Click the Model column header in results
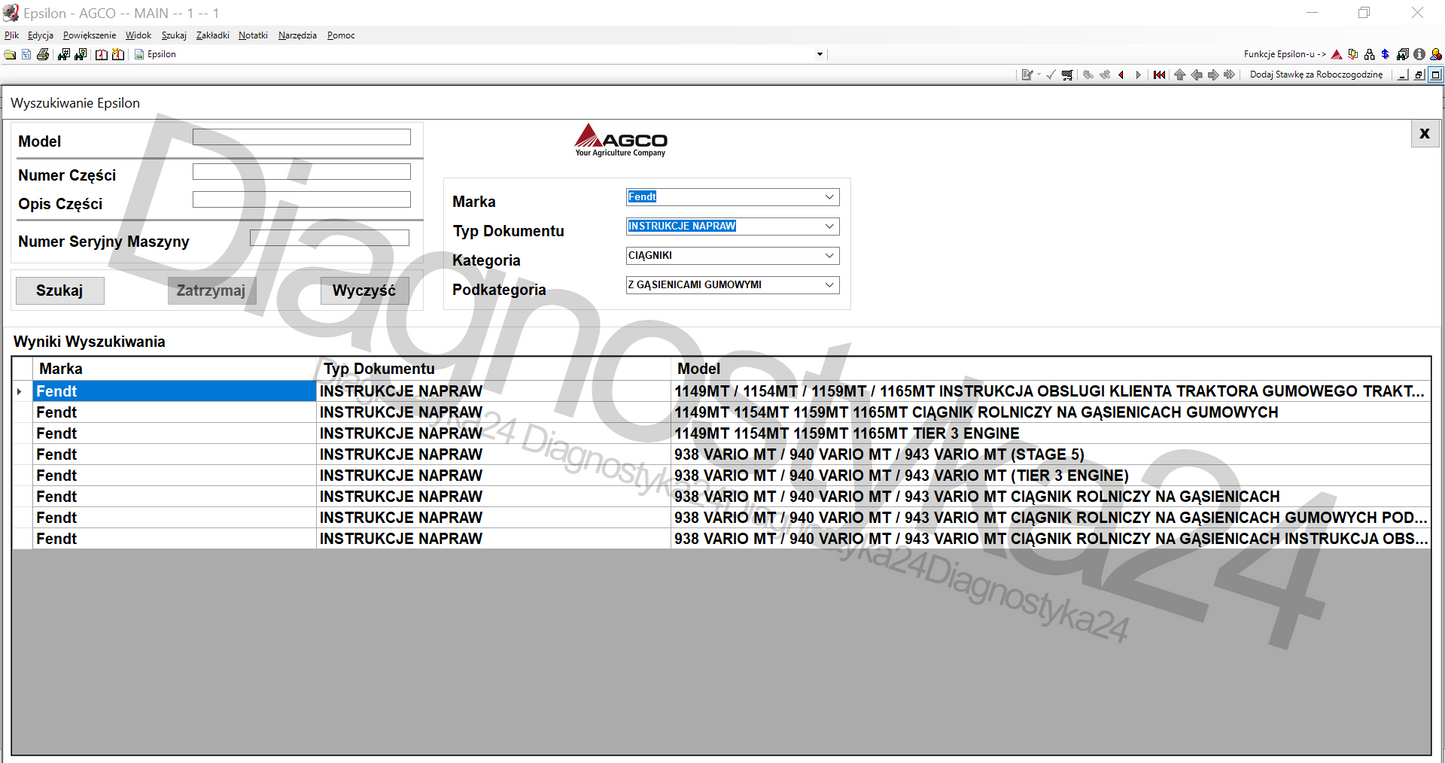The width and height of the screenshot is (1445, 763). click(x=1050, y=369)
